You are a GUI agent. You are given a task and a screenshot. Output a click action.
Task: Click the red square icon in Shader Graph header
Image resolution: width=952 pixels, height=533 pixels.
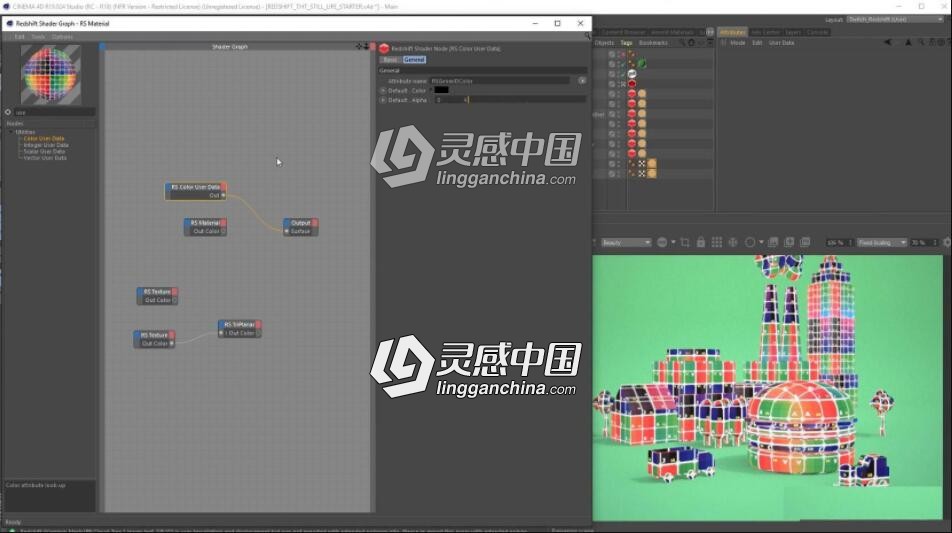373,47
